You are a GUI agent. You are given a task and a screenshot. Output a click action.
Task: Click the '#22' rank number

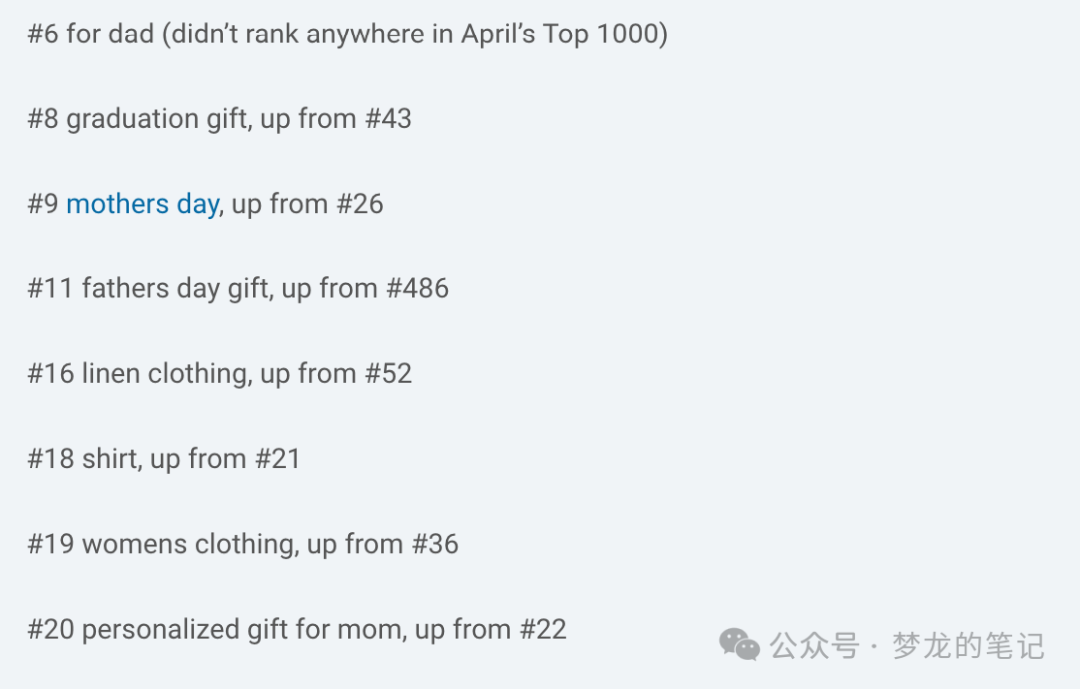pyautogui.click(x=543, y=629)
